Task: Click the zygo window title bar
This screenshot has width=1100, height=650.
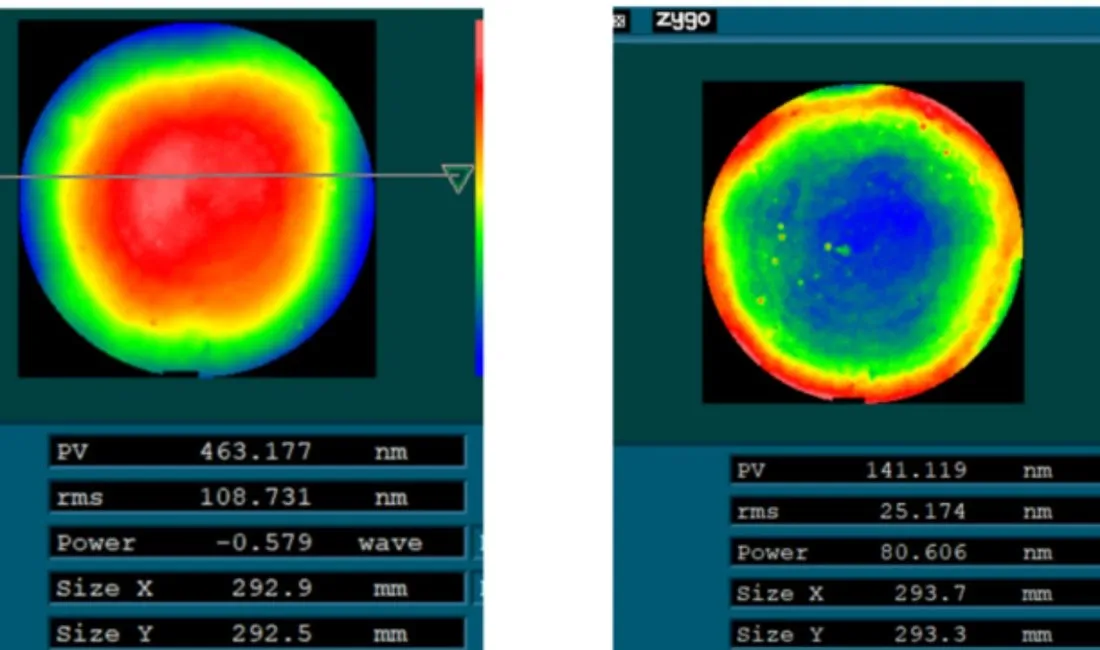Action: (x=856, y=21)
